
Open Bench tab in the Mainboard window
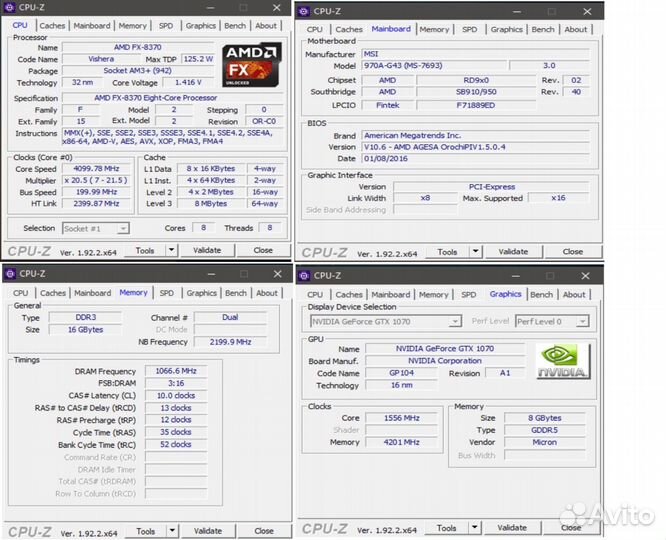coord(543,29)
